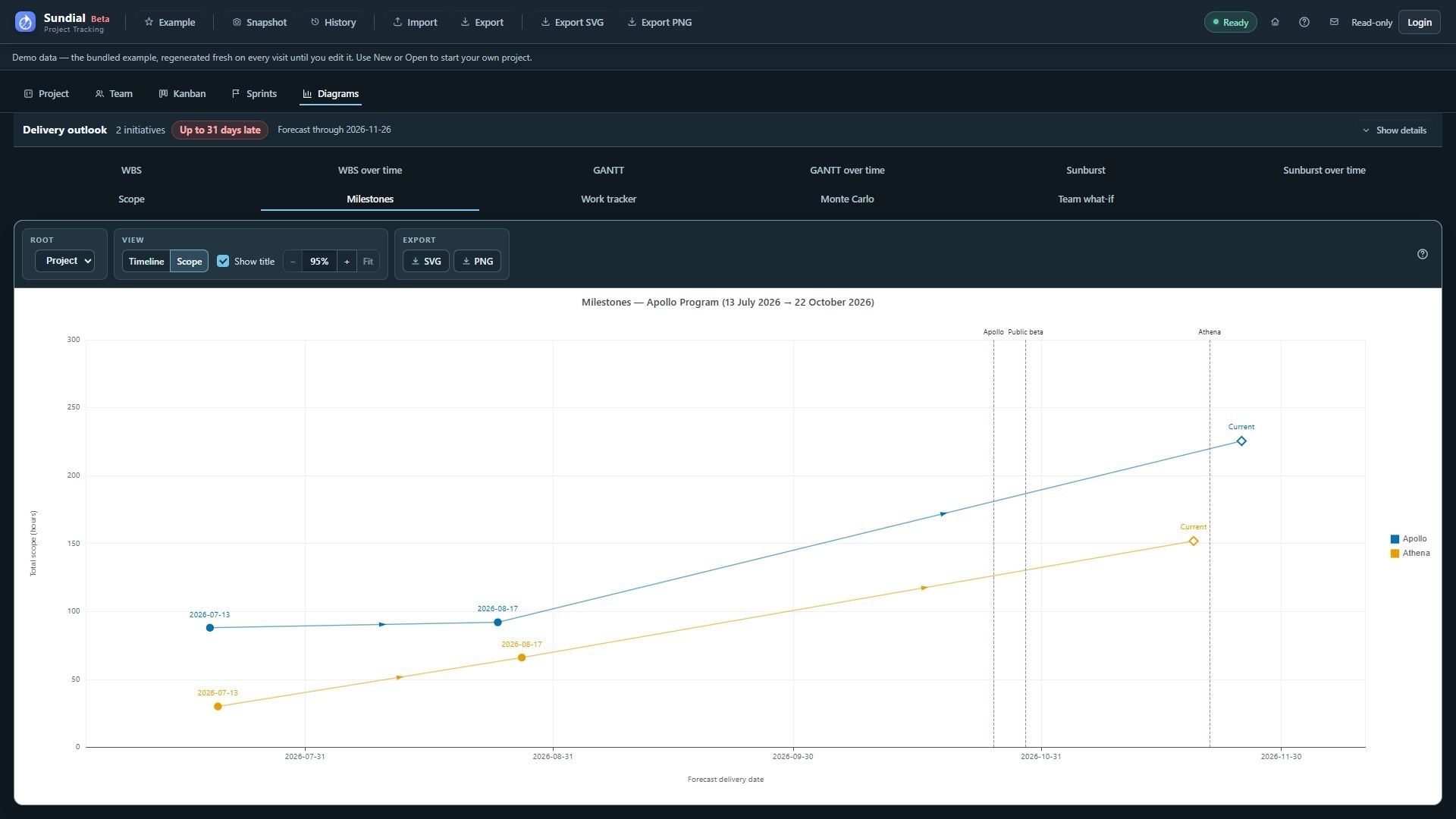Open the Team what-if diagram tab
The width and height of the screenshot is (1456, 819).
pyautogui.click(x=1085, y=199)
